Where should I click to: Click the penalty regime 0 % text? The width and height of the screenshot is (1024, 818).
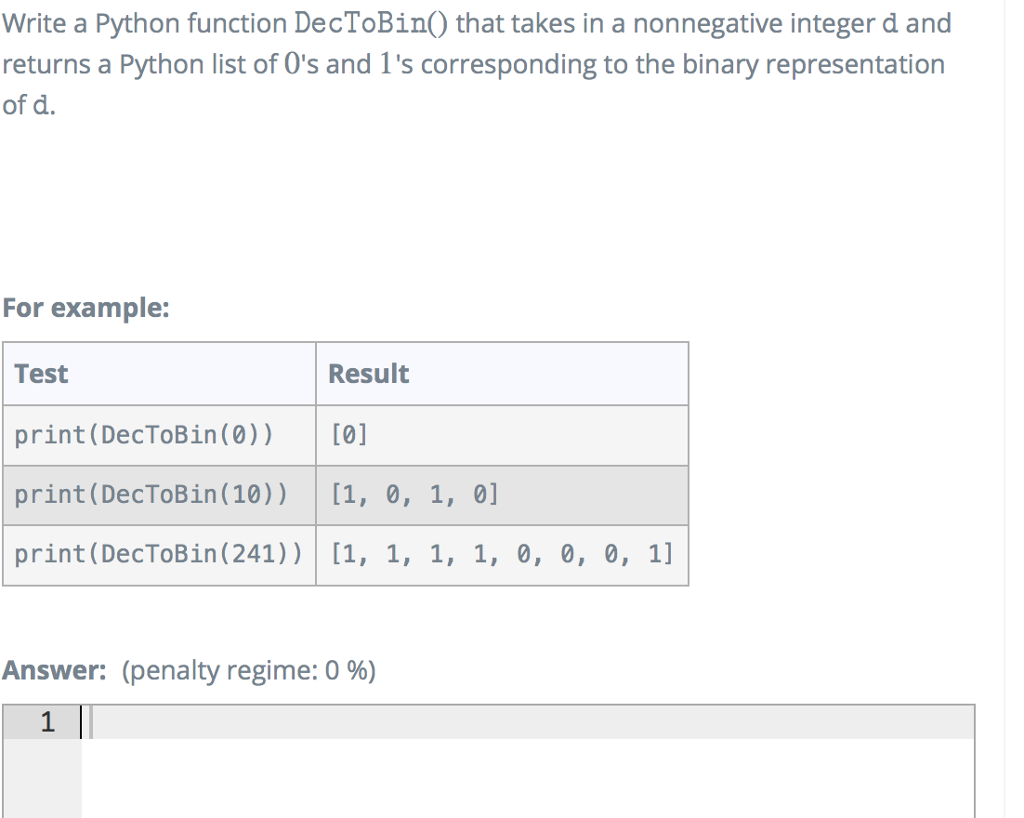click(x=247, y=671)
